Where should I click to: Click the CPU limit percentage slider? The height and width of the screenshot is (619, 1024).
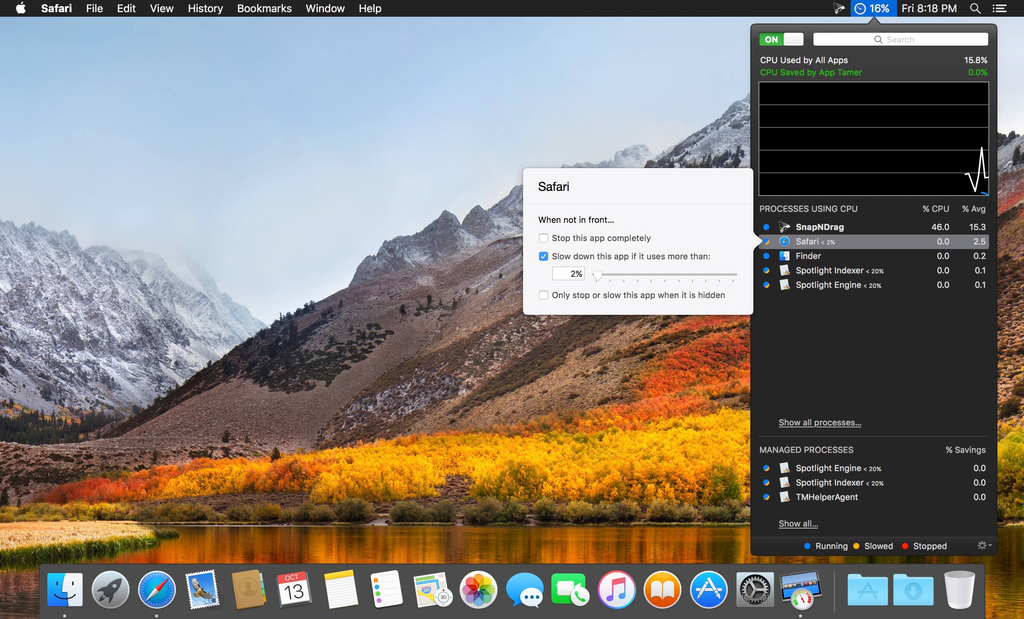[597, 274]
